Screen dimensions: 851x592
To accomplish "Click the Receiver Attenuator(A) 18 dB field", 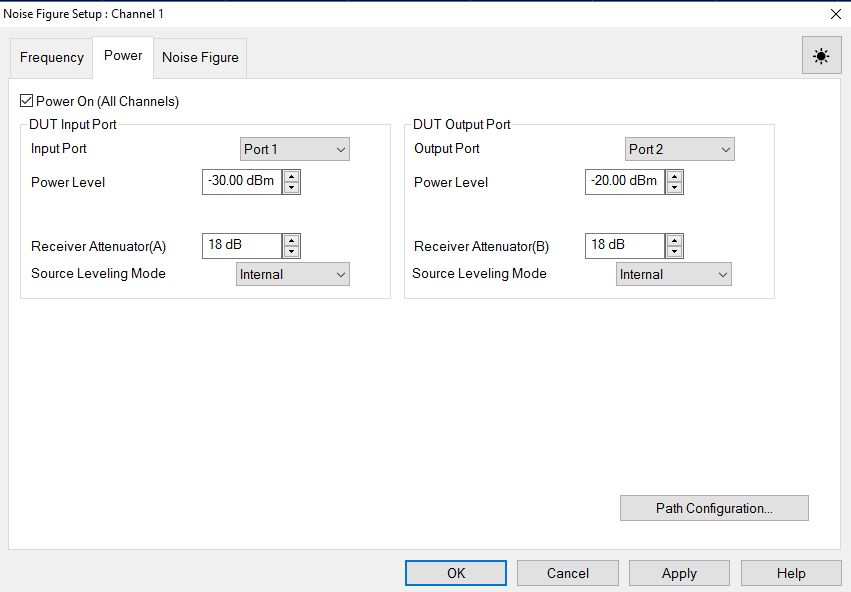I will (241, 245).
